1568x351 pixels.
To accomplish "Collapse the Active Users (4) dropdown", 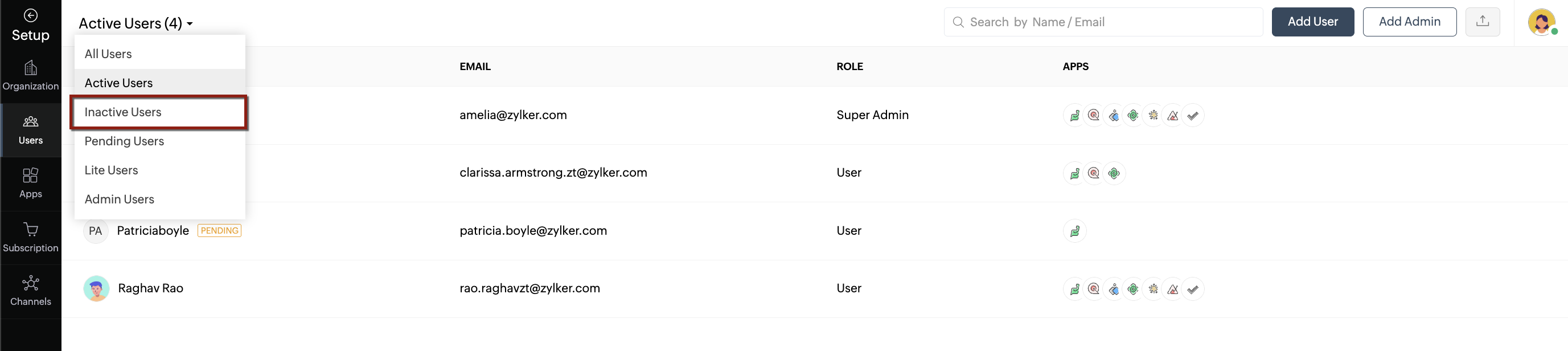I will click(x=136, y=23).
